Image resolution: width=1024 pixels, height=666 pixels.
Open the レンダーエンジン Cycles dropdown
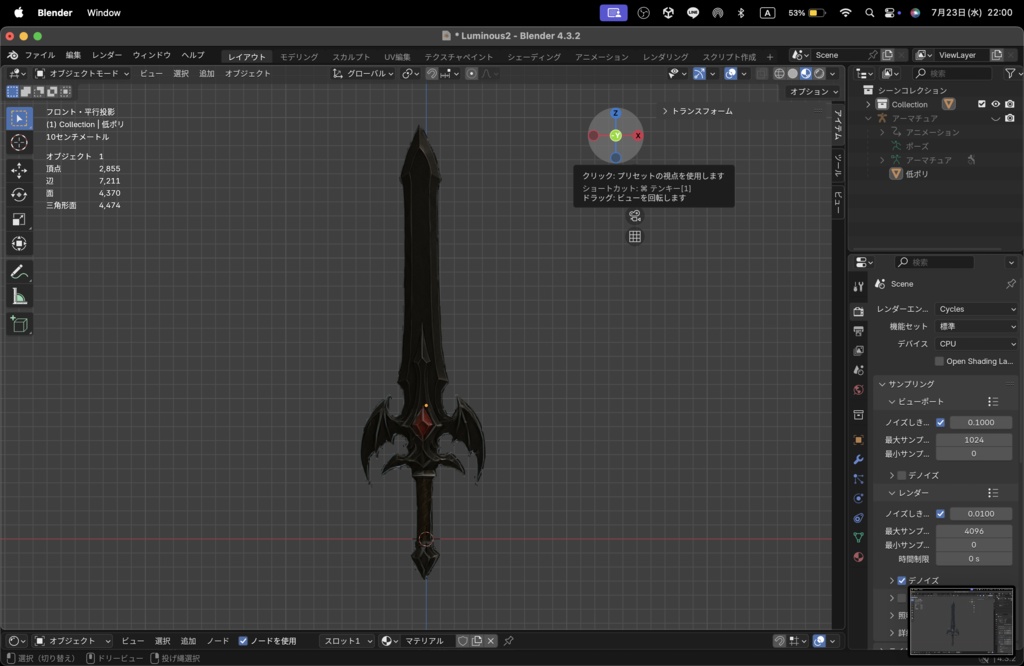(x=977, y=309)
